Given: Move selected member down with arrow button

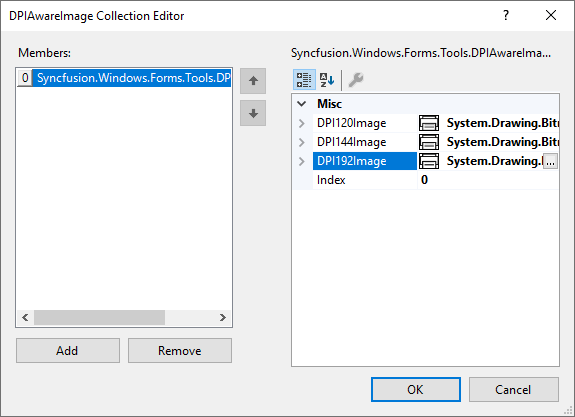Looking at the screenshot, I should pyautogui.click(x=253, y=113).
